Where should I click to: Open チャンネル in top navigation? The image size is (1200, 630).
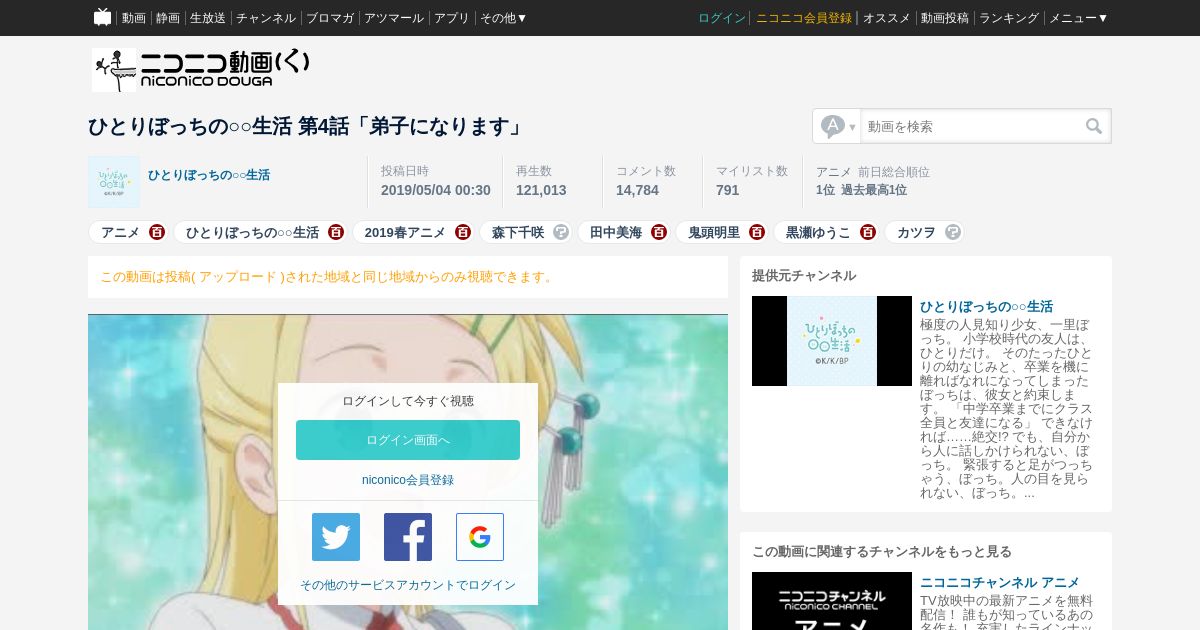pos(266,18)
